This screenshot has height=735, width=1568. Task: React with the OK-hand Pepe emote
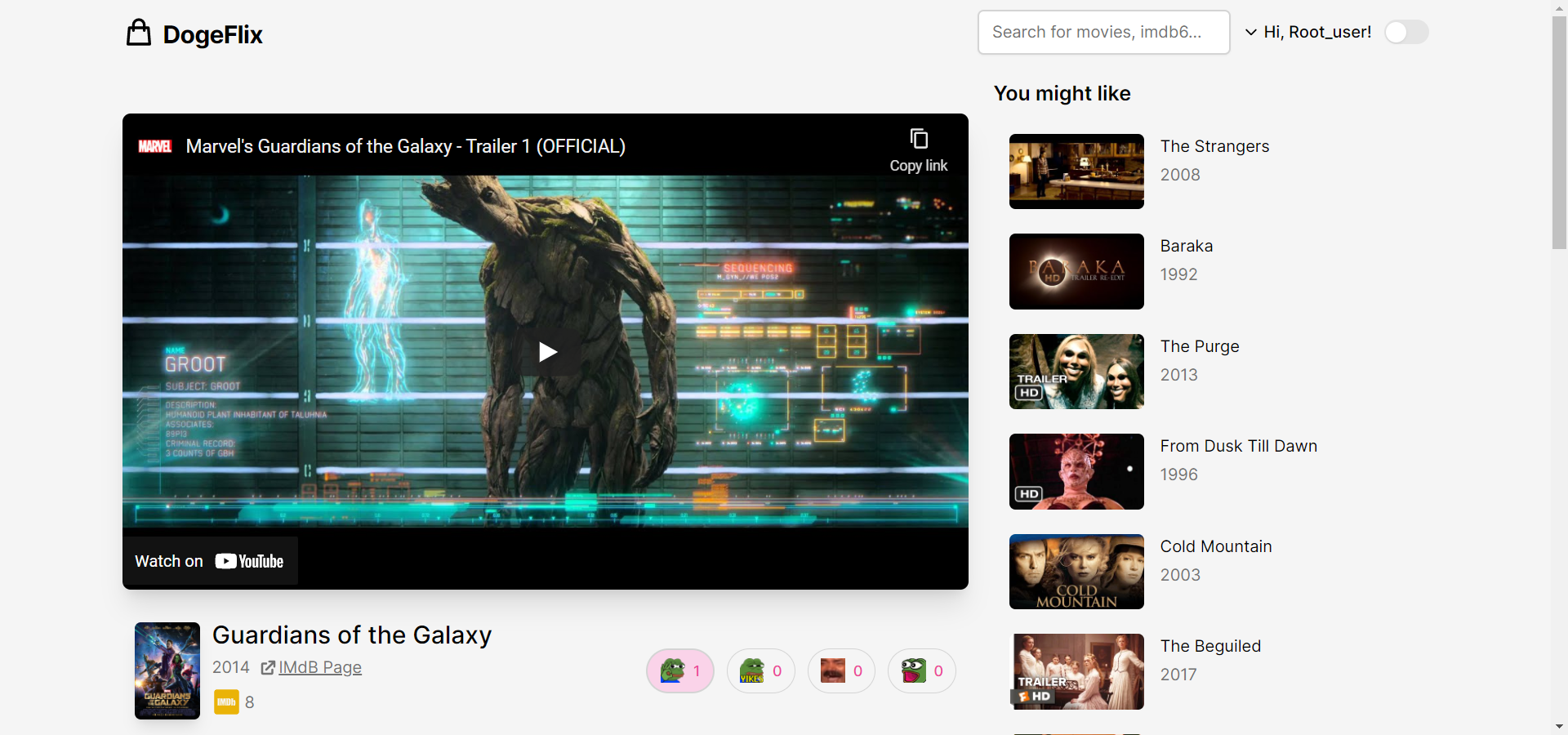click(679, 671)
